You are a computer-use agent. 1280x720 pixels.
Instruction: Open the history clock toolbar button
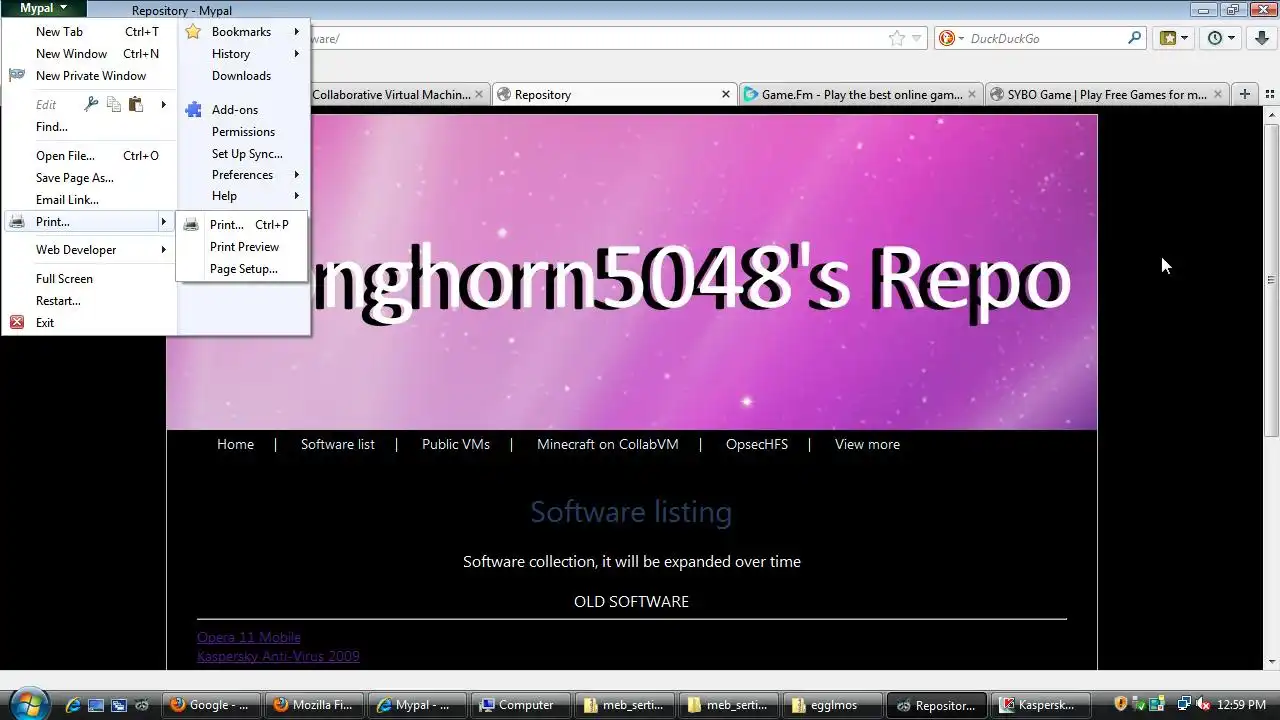tap(1221, 38)
